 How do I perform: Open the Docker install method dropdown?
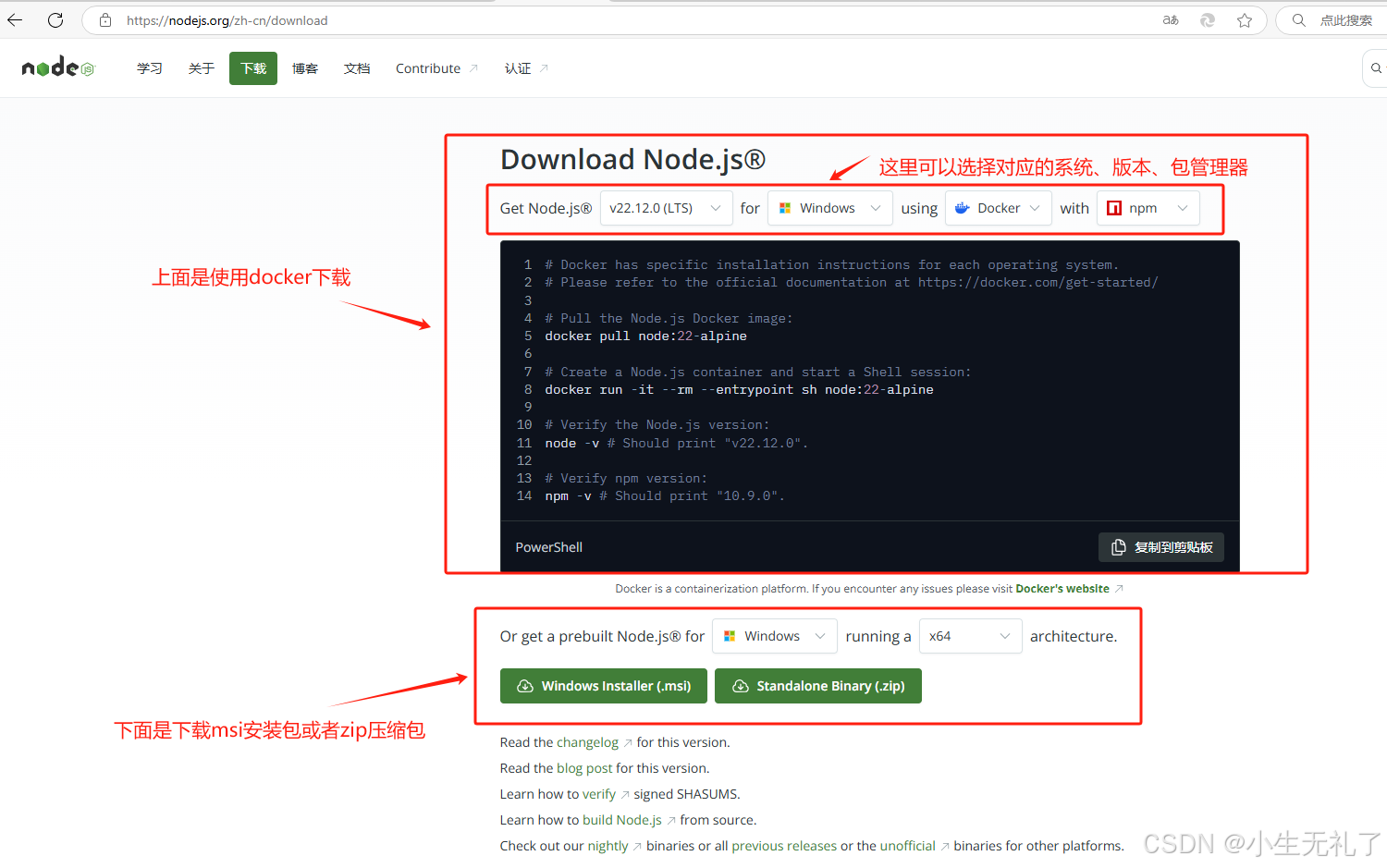point(999,208)
